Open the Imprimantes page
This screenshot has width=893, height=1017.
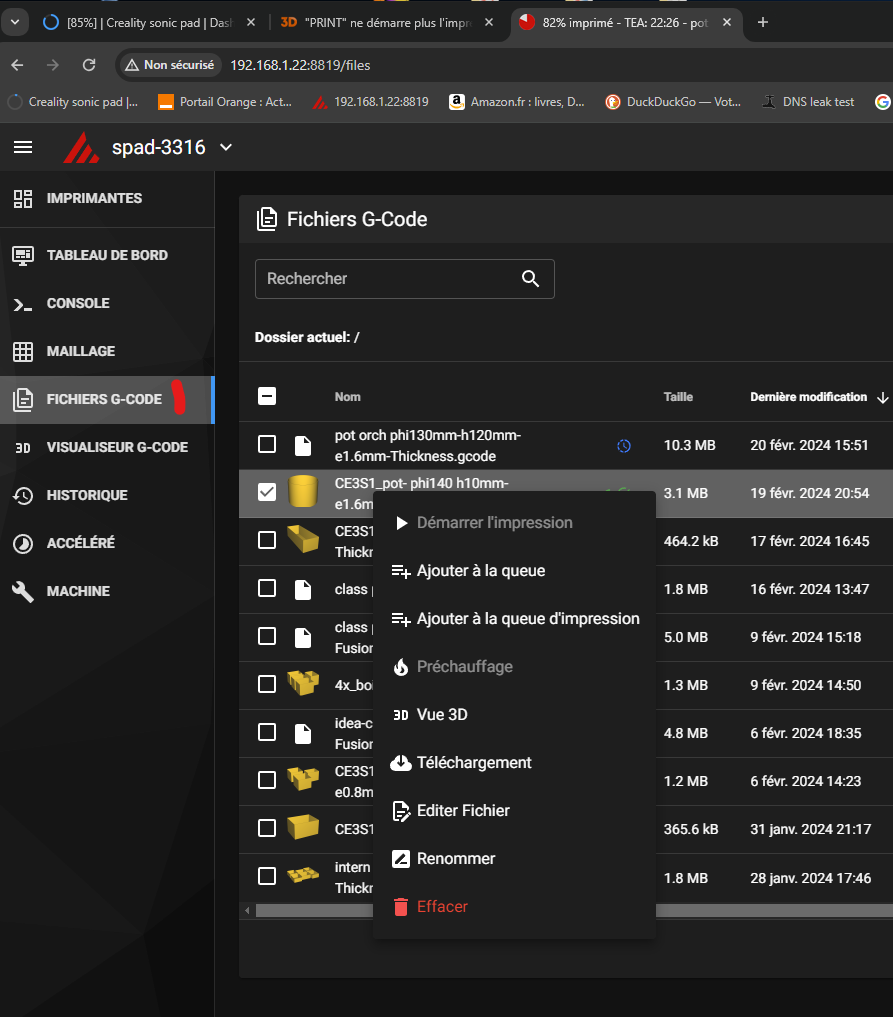[x=107, y=198]
